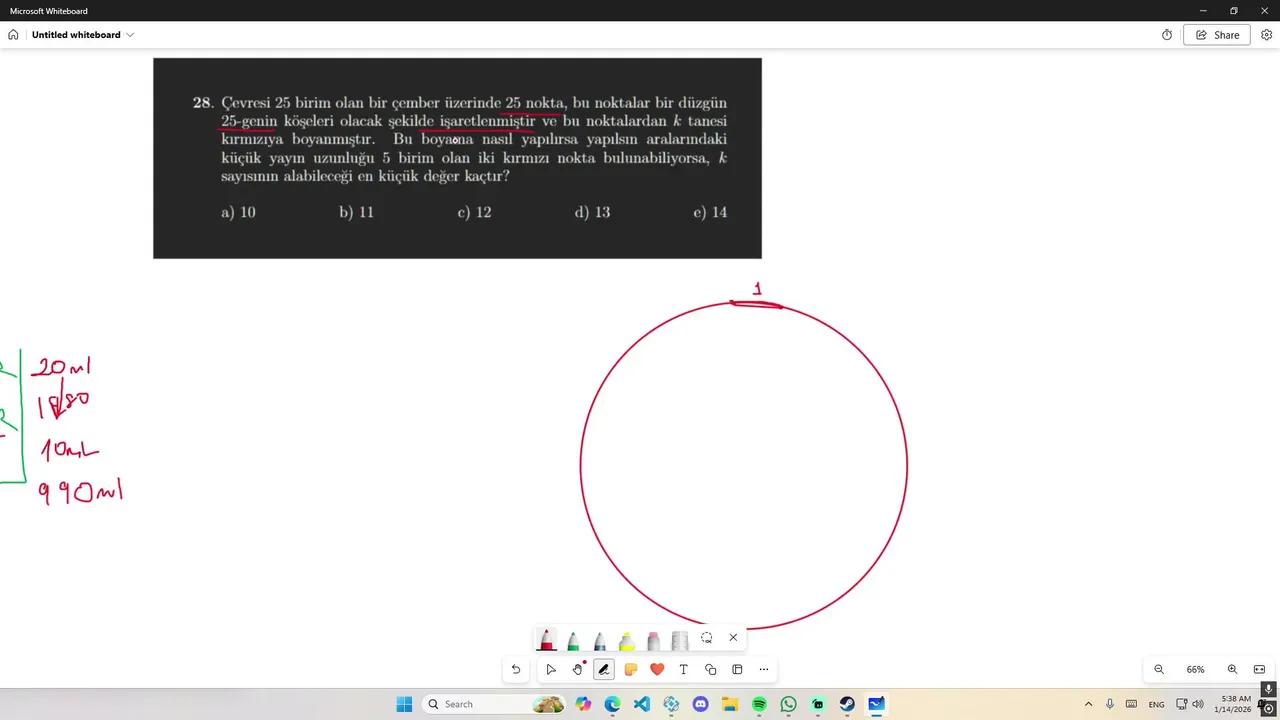1280x720 pixels.
Task: Click the Whiteboard taskbar icon
Action: coord(876,704)
